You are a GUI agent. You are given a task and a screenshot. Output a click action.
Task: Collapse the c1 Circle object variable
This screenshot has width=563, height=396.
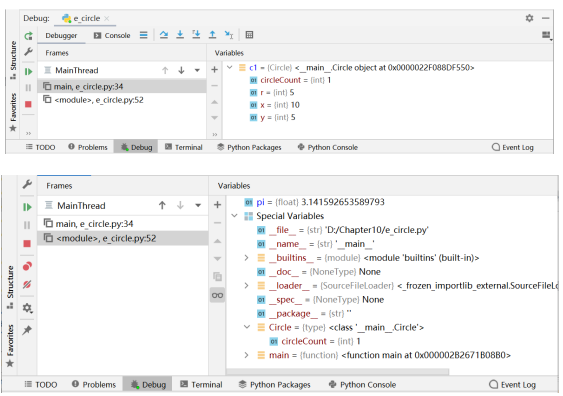point(230,67)
